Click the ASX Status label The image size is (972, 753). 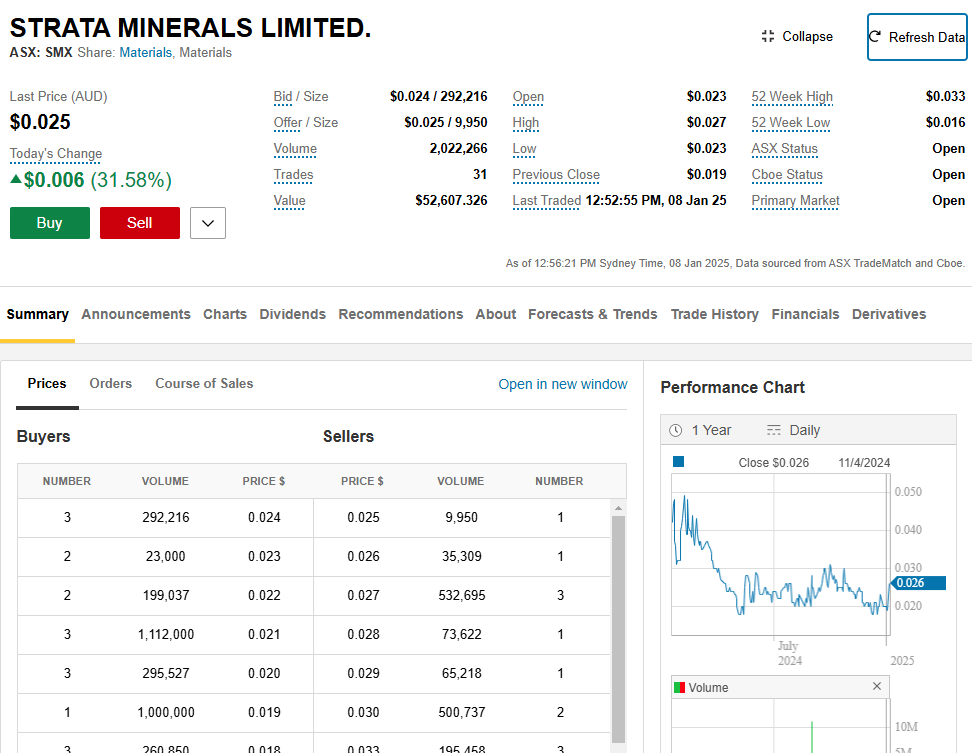(785, 149)
